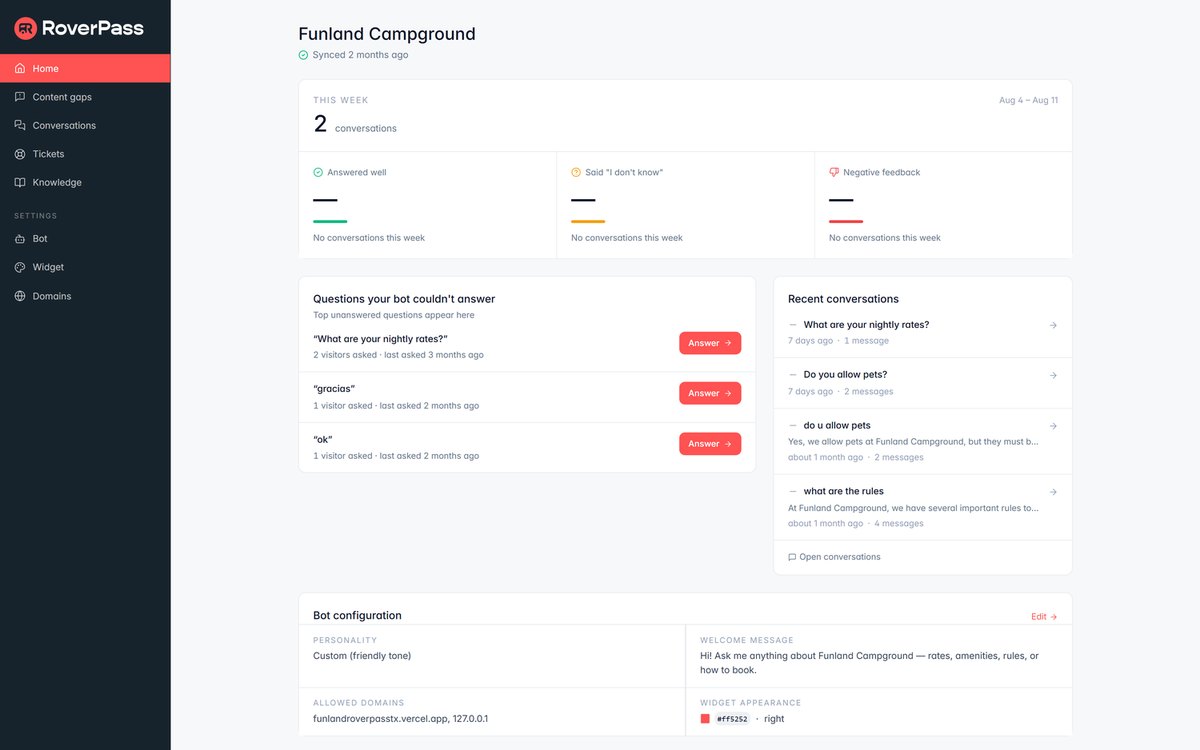Click "Synced 2 months ago" status text

click(361, 55)
